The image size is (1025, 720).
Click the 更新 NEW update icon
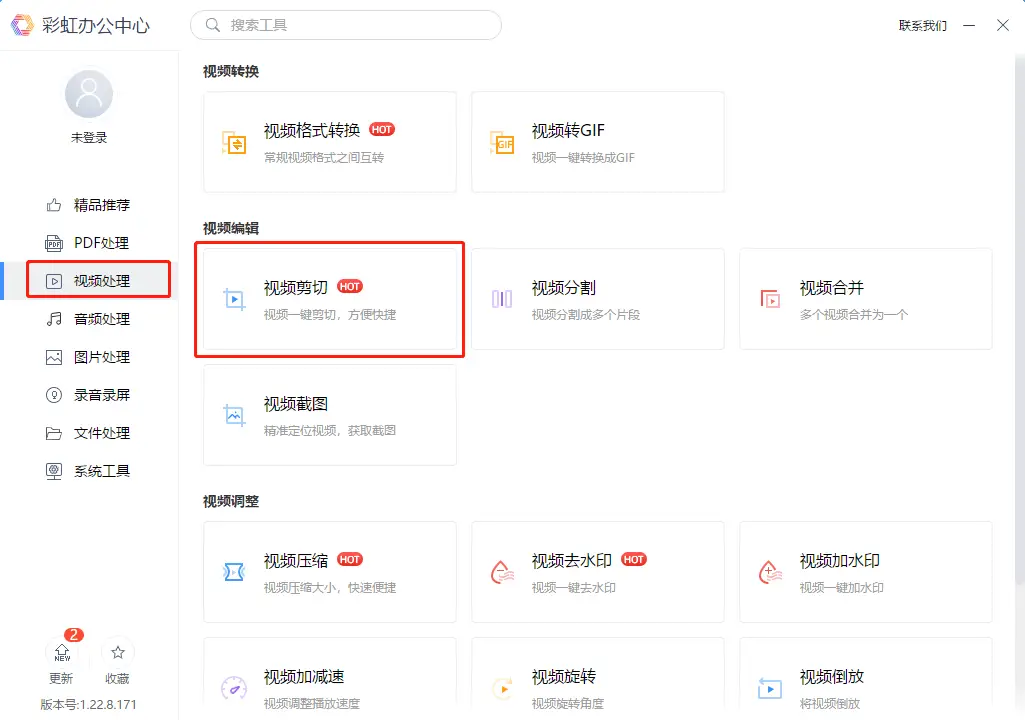pyautogui.click(x=62, y=652)
